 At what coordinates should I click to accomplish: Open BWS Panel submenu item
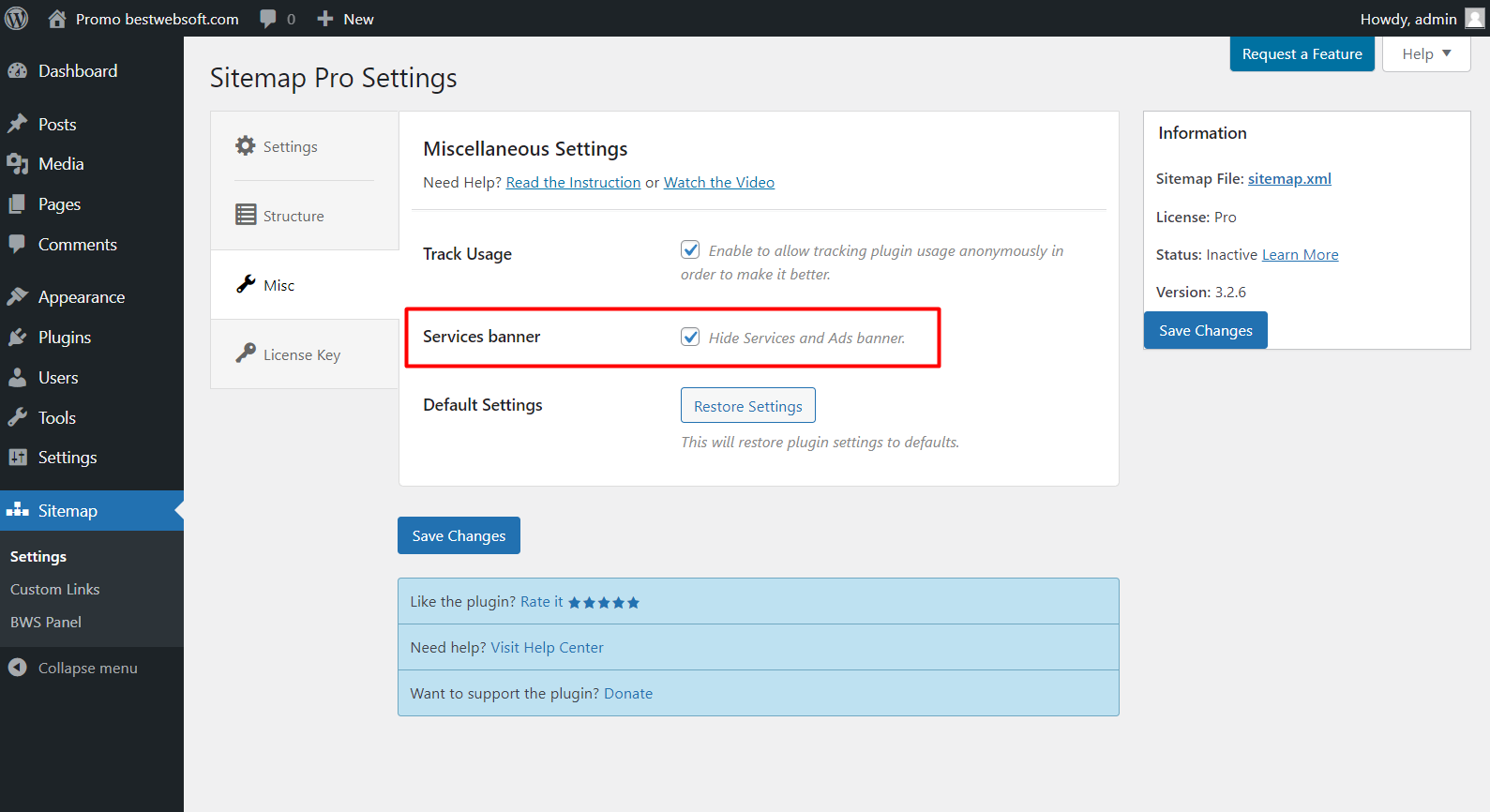46,622
